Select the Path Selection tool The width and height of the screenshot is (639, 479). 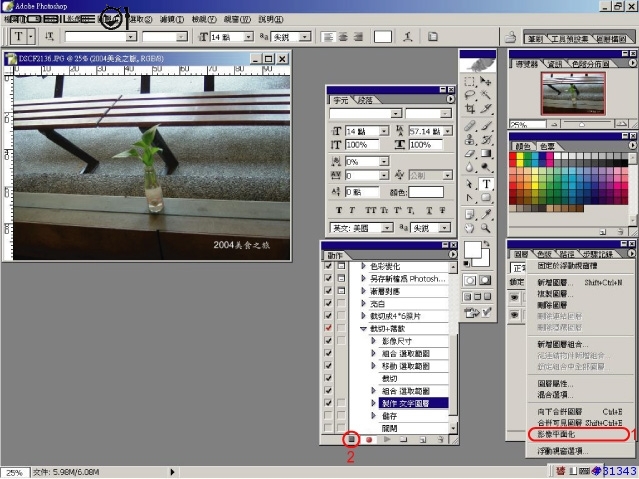[470, 184]
